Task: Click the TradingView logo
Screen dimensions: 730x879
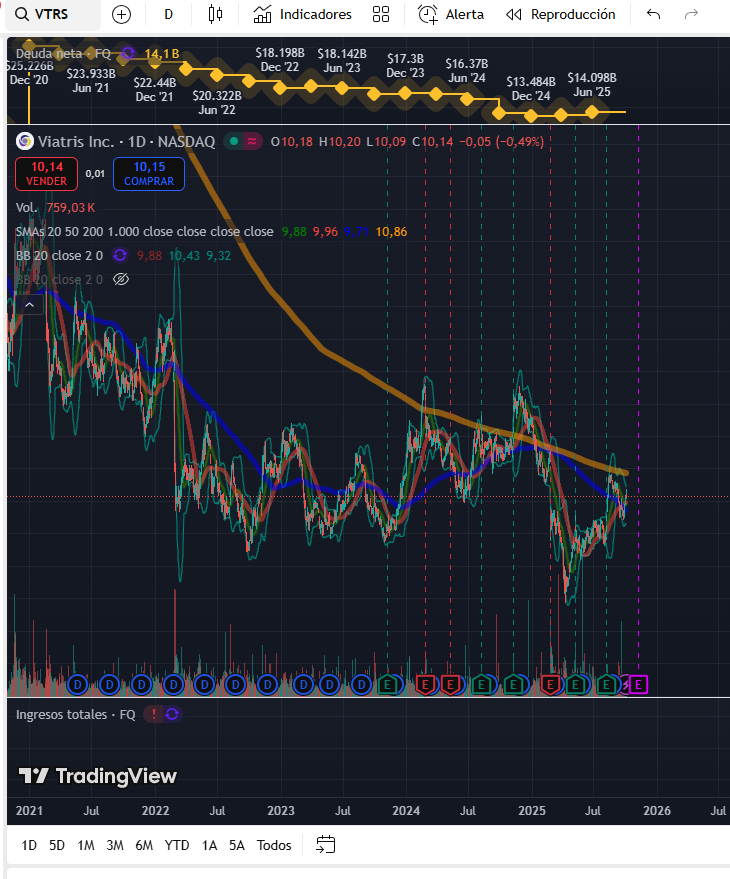Action: (x=98, y=776)
